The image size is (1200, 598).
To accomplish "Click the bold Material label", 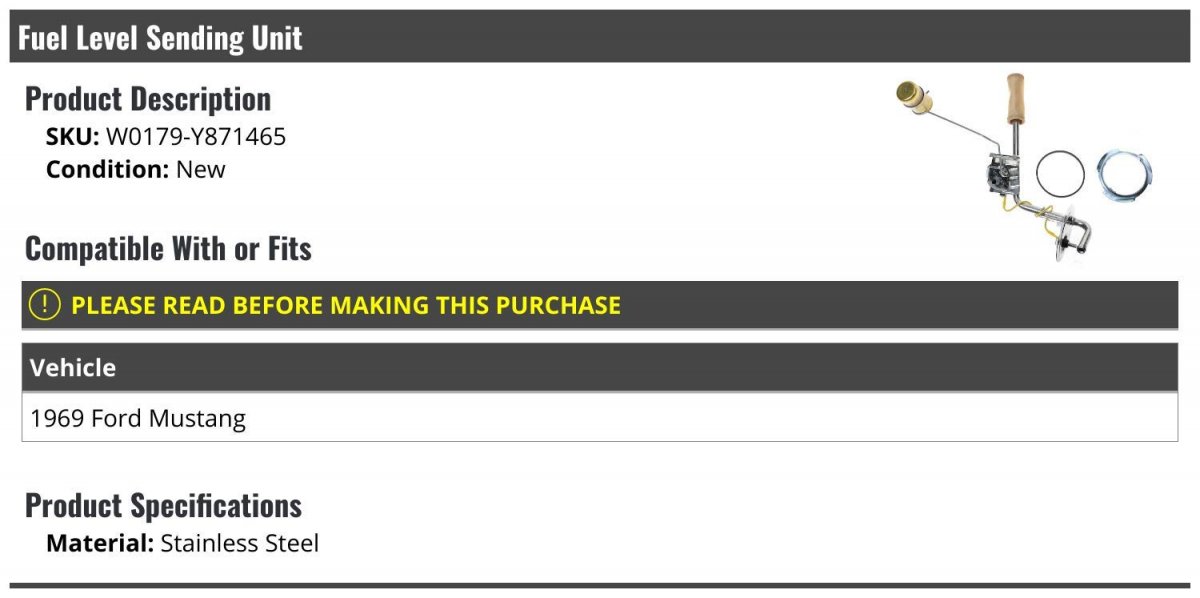I will point(100,544).
